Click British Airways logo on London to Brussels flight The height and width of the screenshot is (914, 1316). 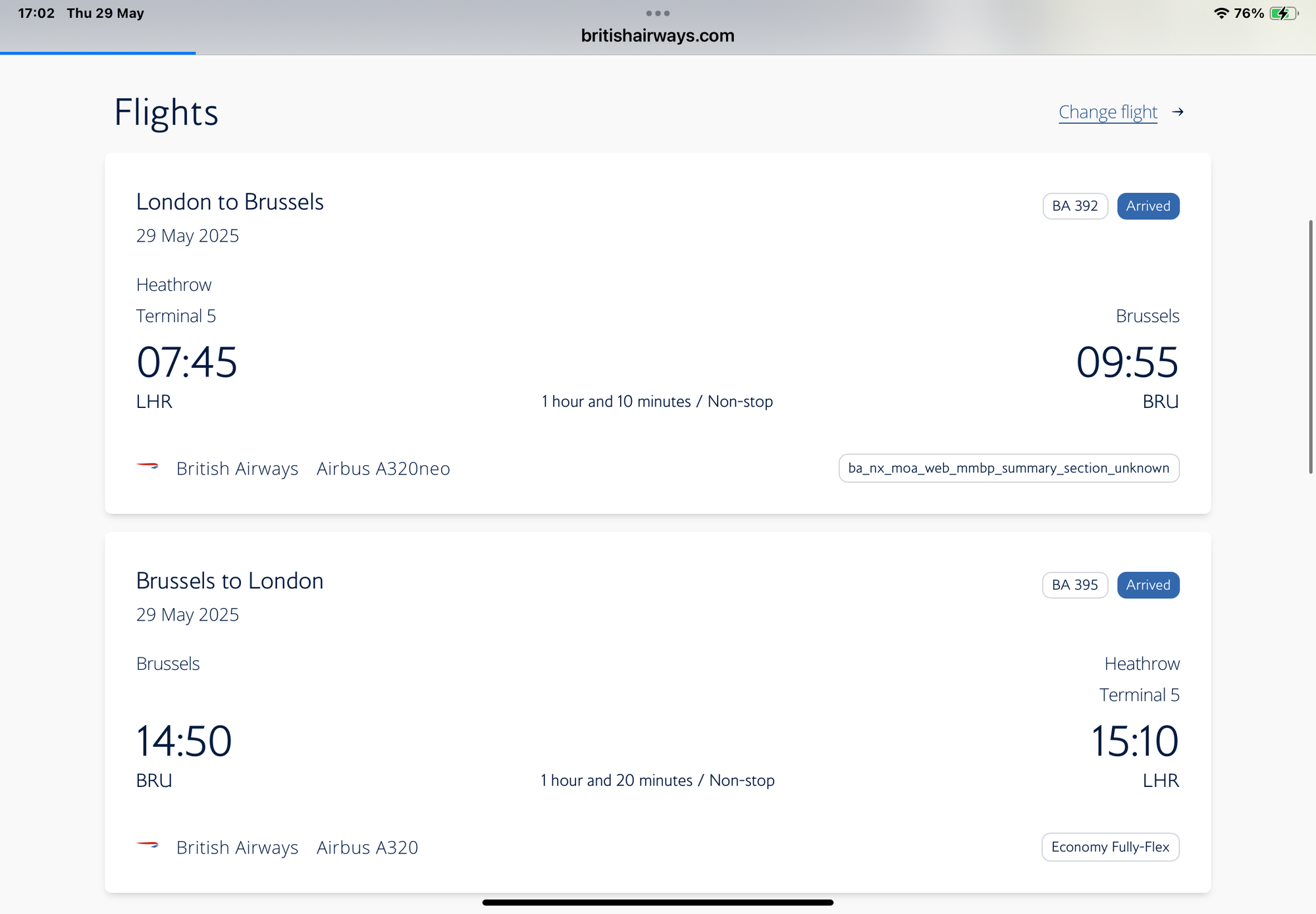147,467
